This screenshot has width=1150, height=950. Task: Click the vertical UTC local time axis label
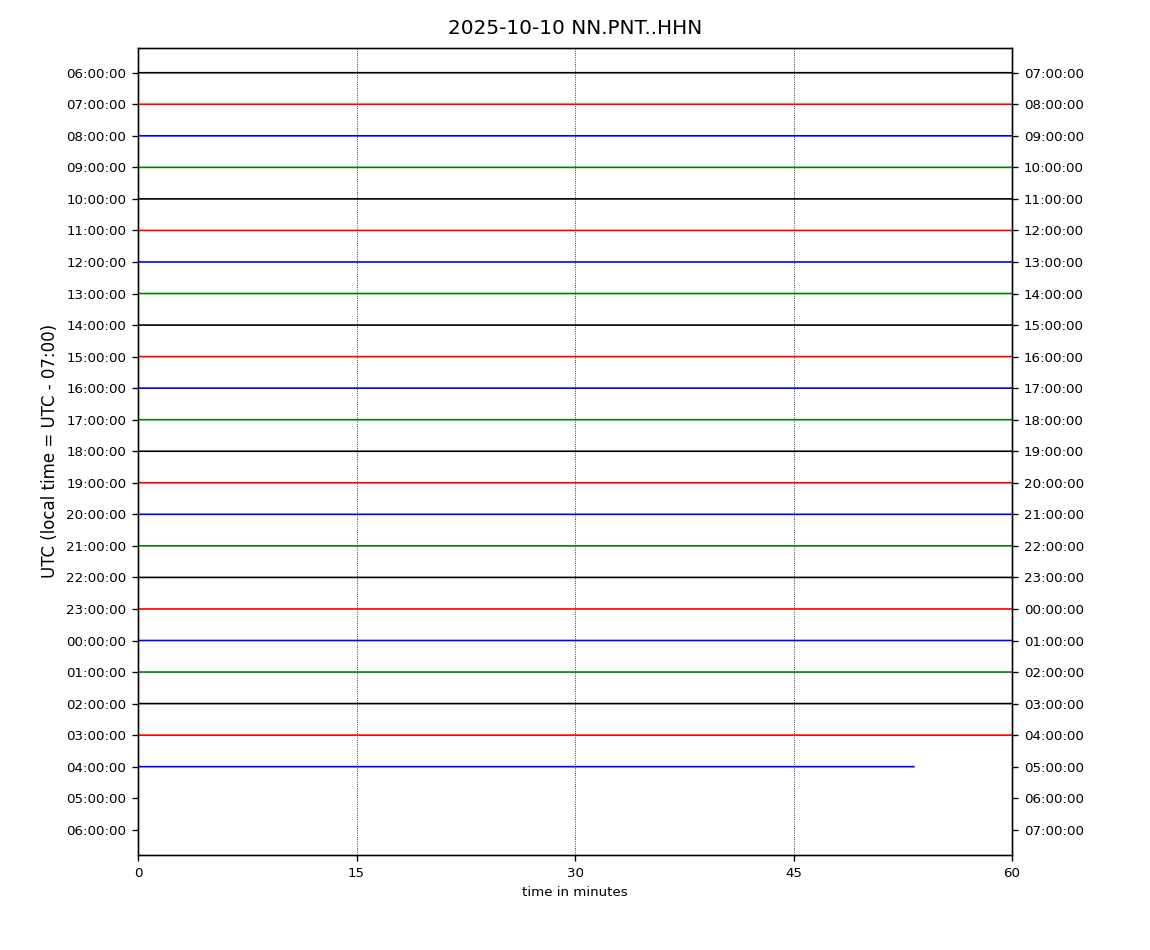(x=49, y=451)
